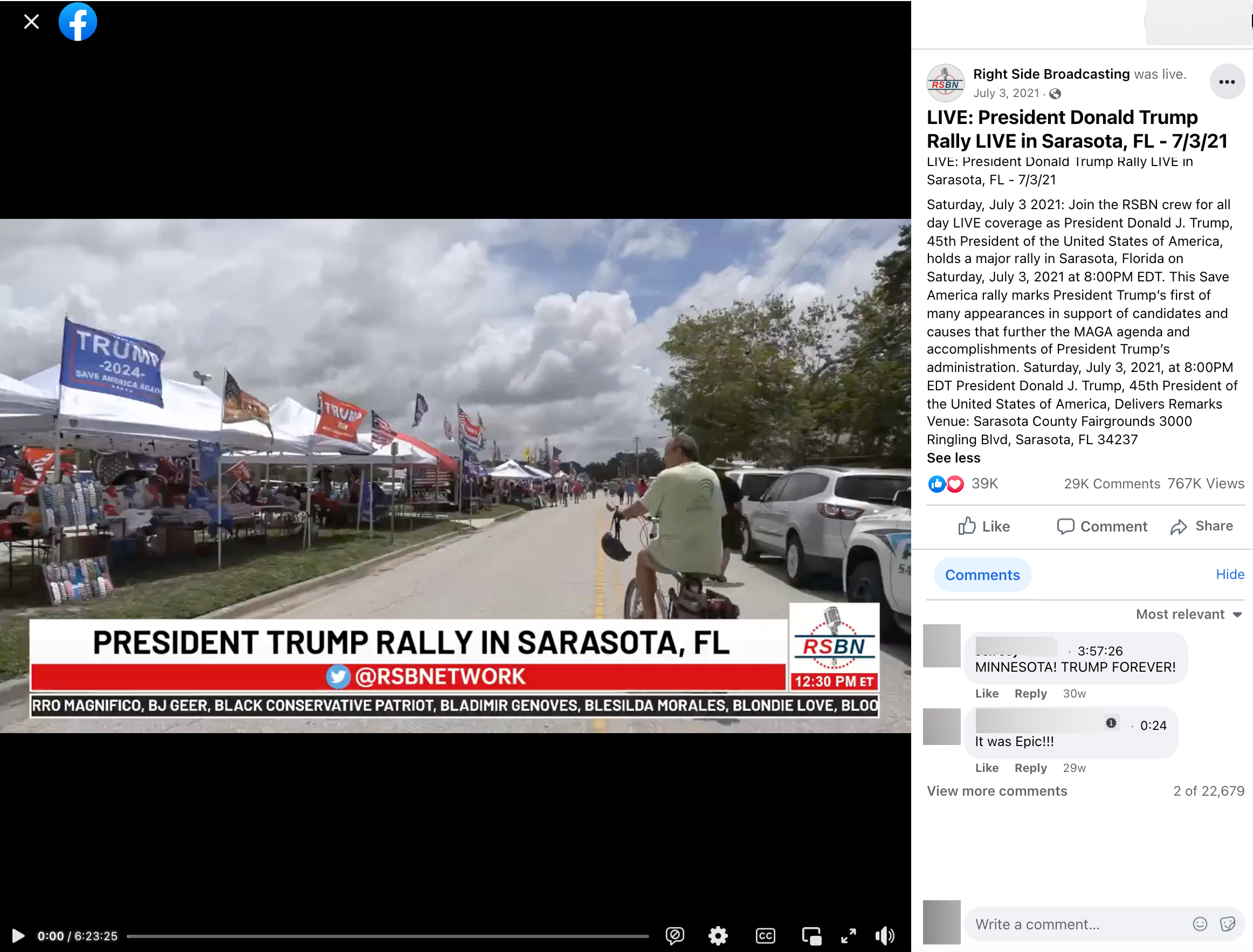Toggle closed captions CC button

click(765, 936)
